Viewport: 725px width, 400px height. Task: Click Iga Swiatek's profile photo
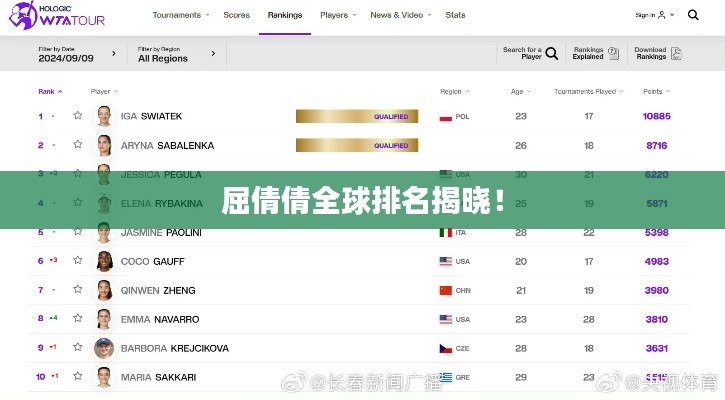104,116
